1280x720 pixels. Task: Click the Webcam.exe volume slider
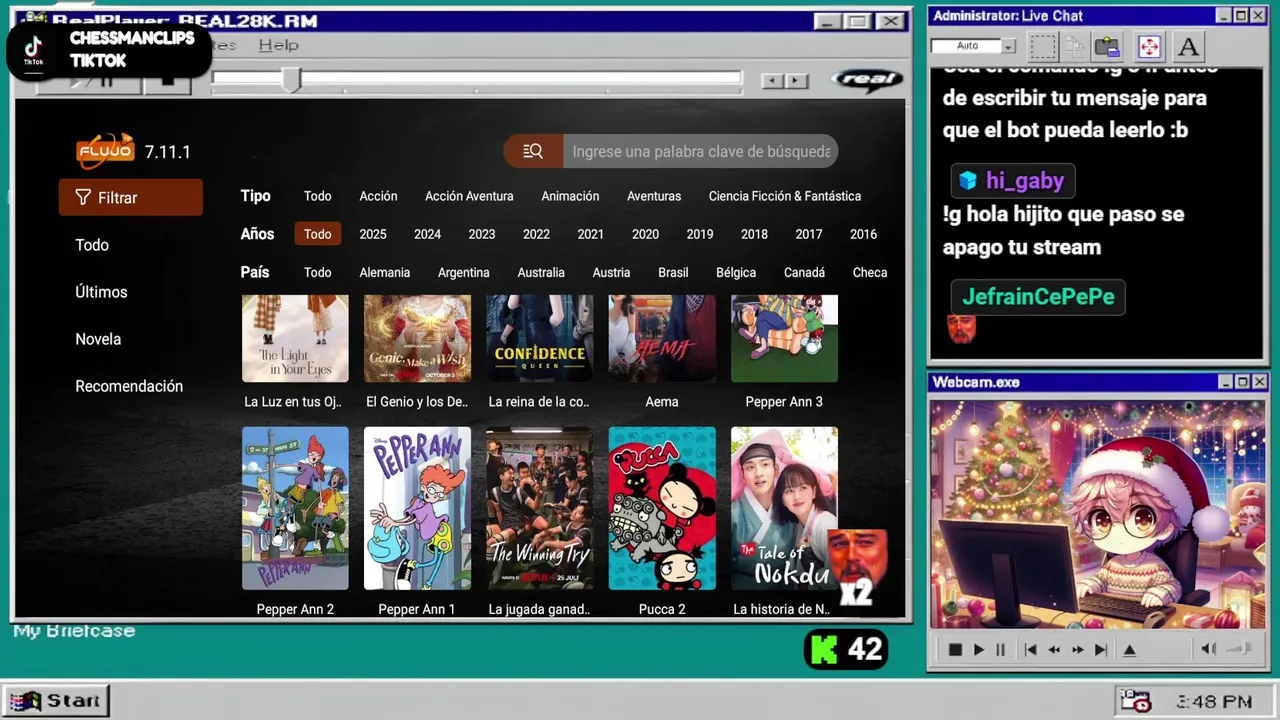(1240, 649)
